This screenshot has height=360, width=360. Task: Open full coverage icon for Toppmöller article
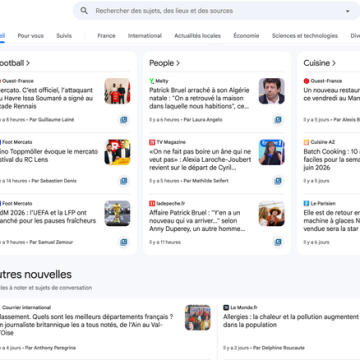tap(124, 181)
